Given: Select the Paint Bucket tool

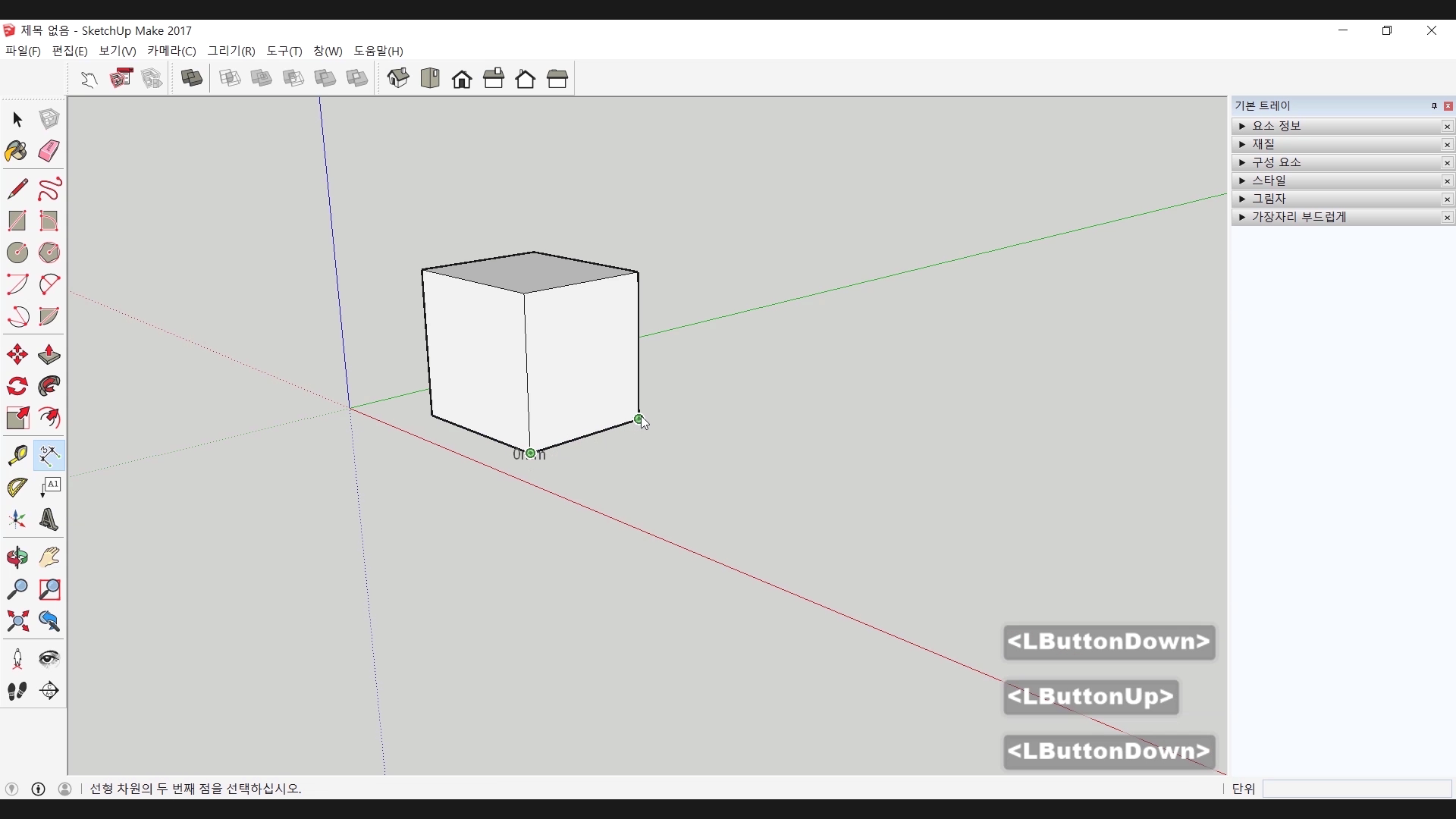Looking at the screenshot, I should point(17,151).
